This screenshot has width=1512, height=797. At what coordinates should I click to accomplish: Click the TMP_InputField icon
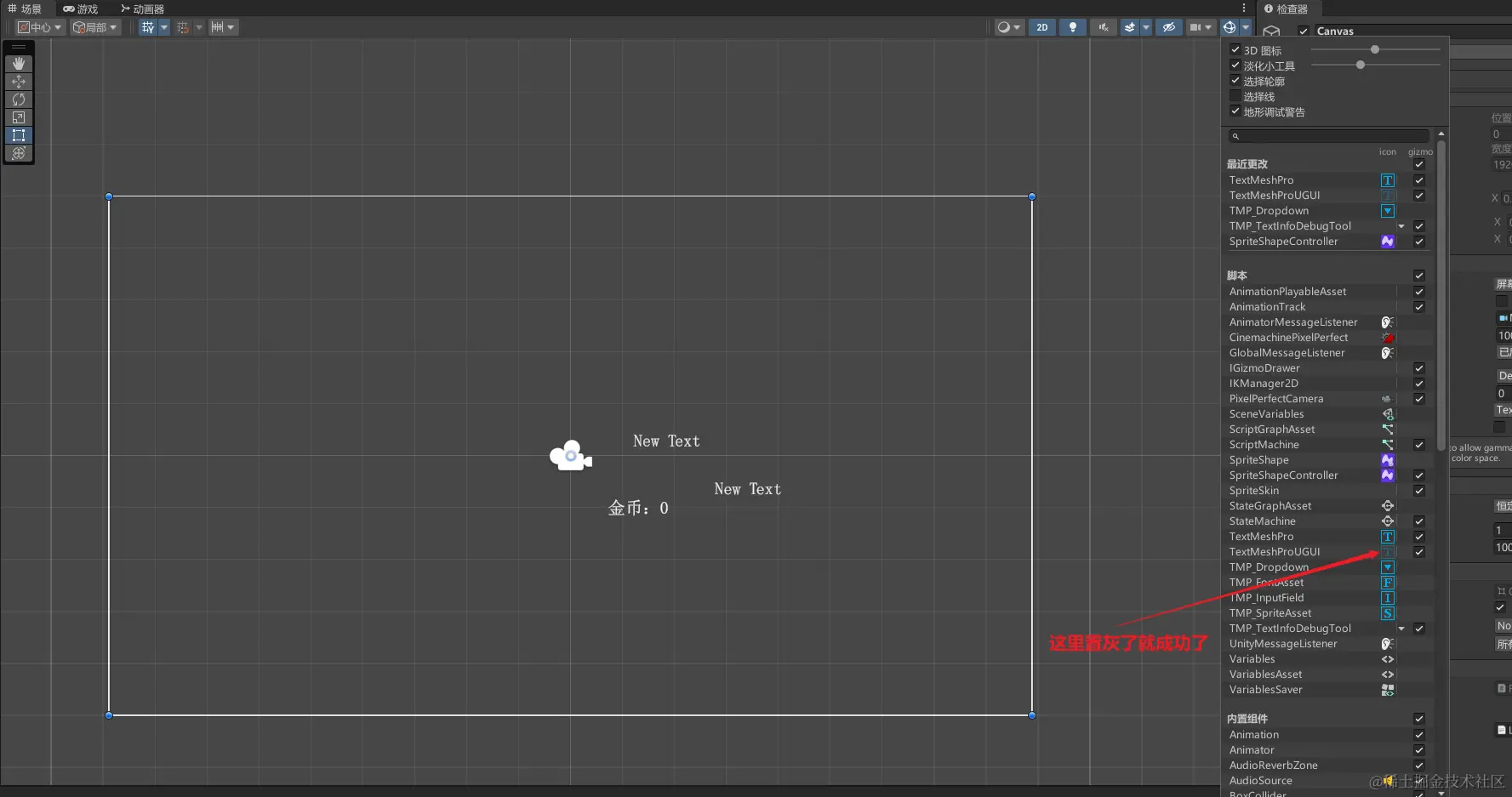tap(1388, 598)
